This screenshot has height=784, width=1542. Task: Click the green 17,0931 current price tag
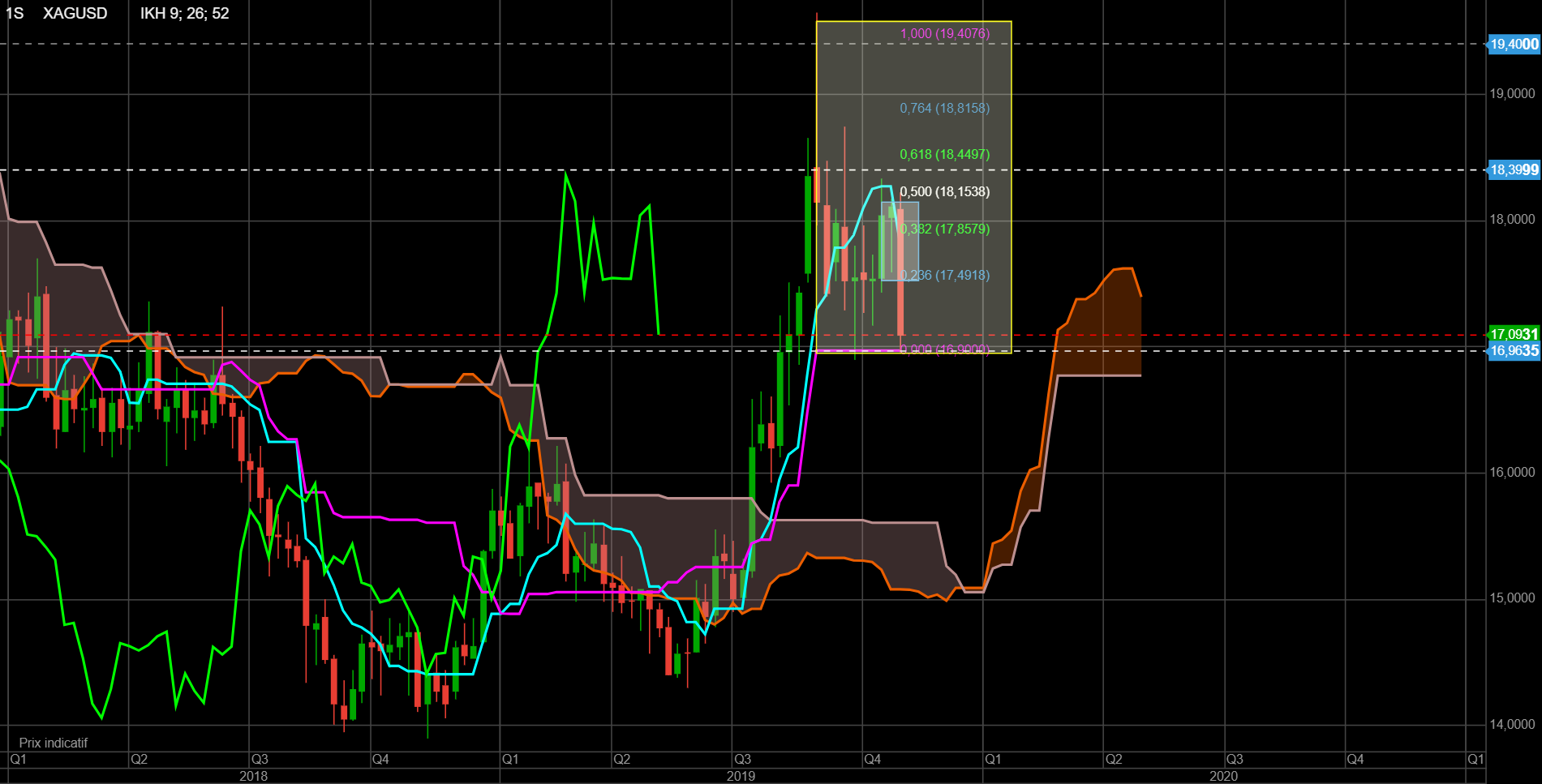[x=1513, y=334]
